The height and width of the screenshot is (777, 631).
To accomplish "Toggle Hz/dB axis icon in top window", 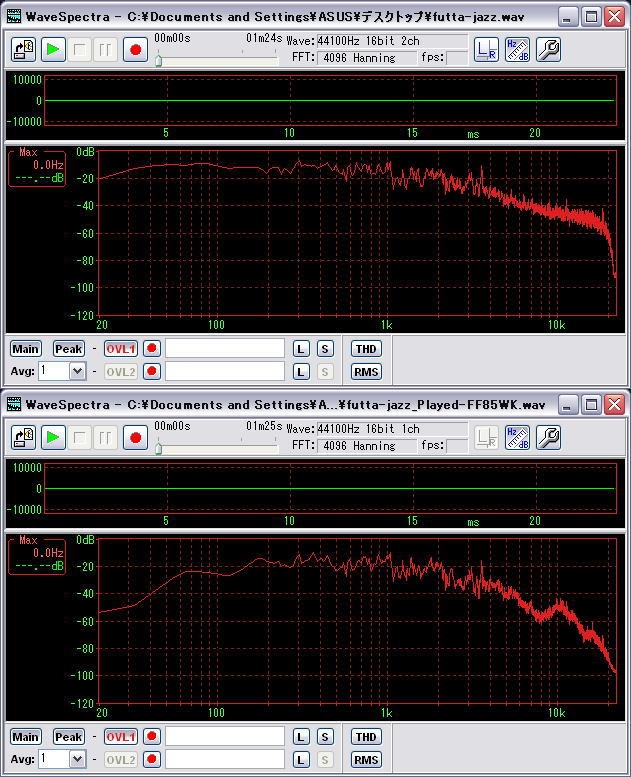I will click(x=517, y=49).
